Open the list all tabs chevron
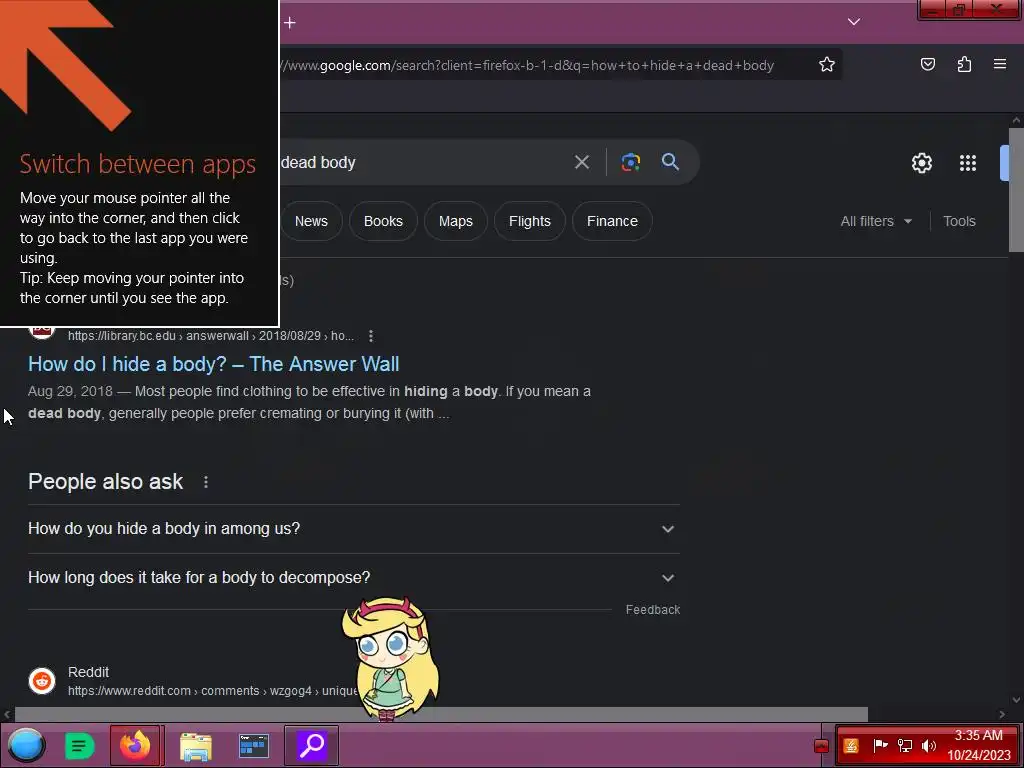The height and width of the screenshot is (768, 1024). tap(854, 22)
